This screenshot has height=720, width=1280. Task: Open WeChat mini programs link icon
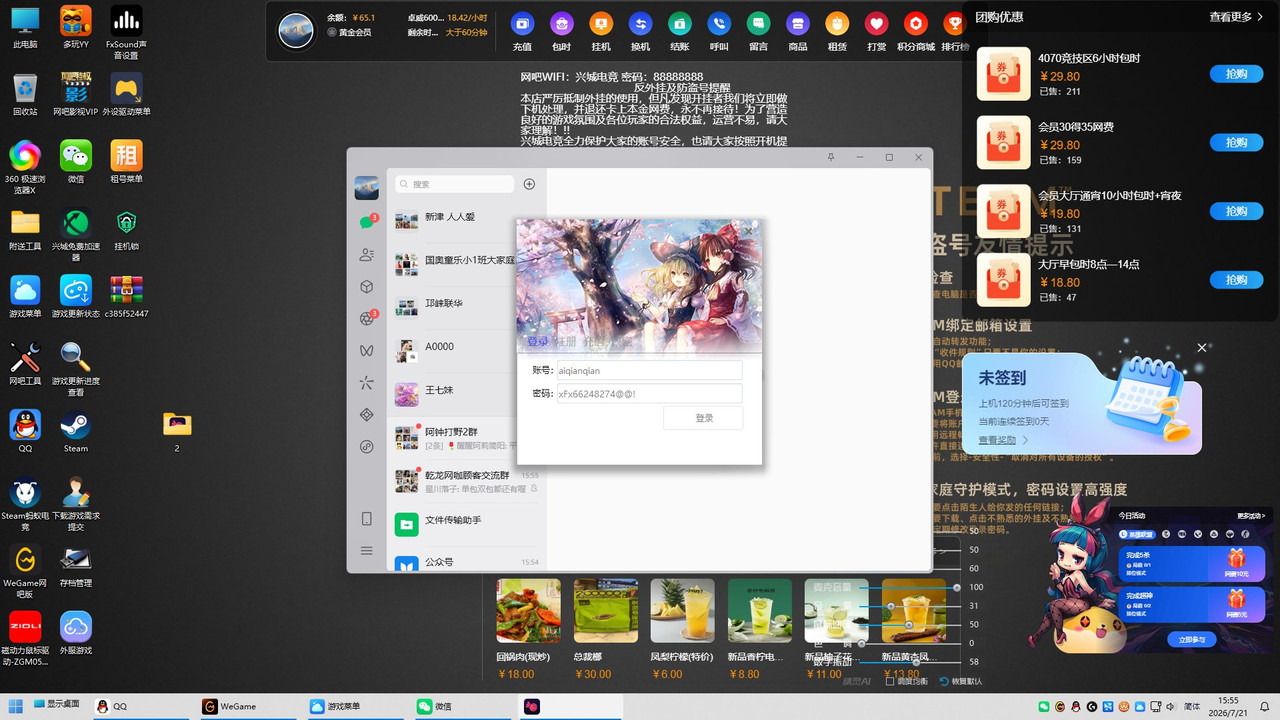coord(367,447)
